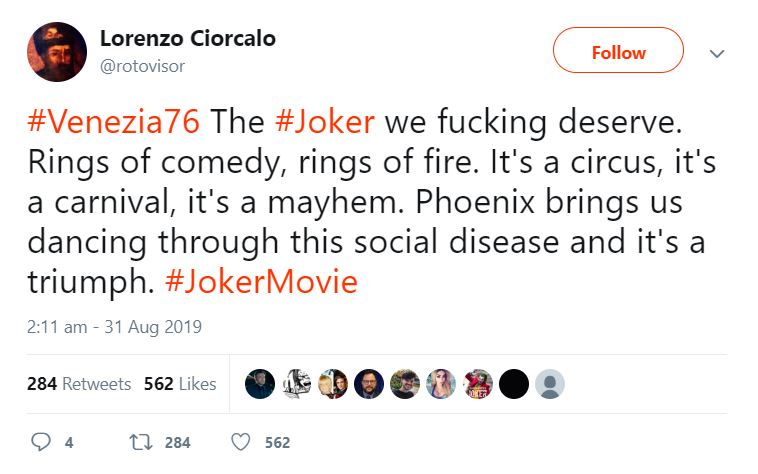Open the @rotovisor handle
Screen dimensions: 758x474
[x=142, y=66]
